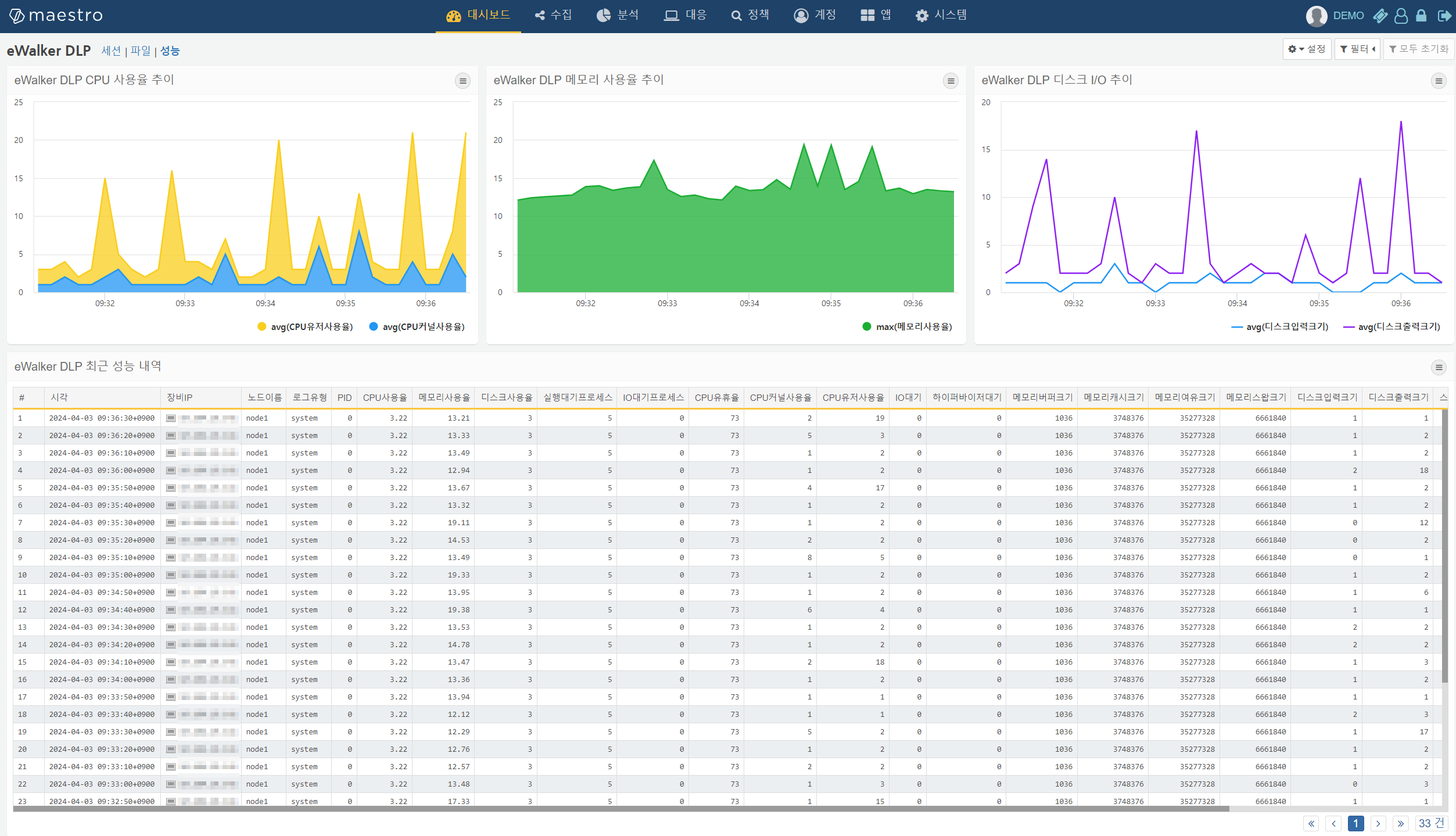The image size is (1456, 836).
Task: Open the 시스템 system menu
Action: click(941, 15)
